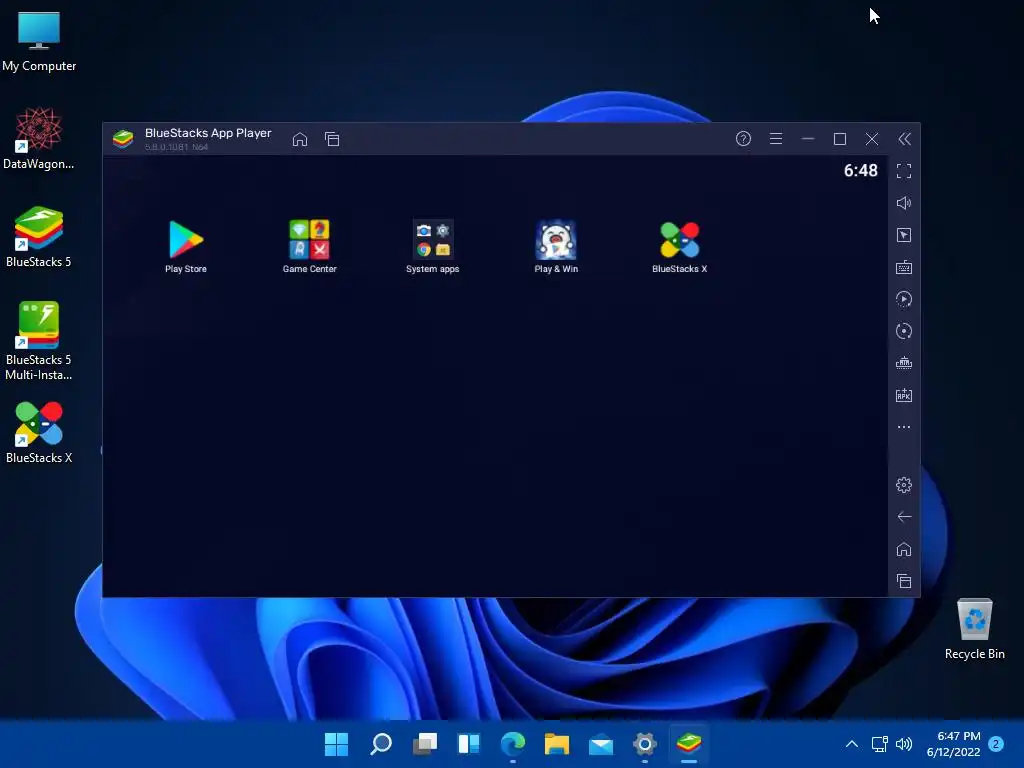Select the DataWagon desktop shortcut
Image resolution: width=1024 pixels, height=768 pixels.
point(39,139)
